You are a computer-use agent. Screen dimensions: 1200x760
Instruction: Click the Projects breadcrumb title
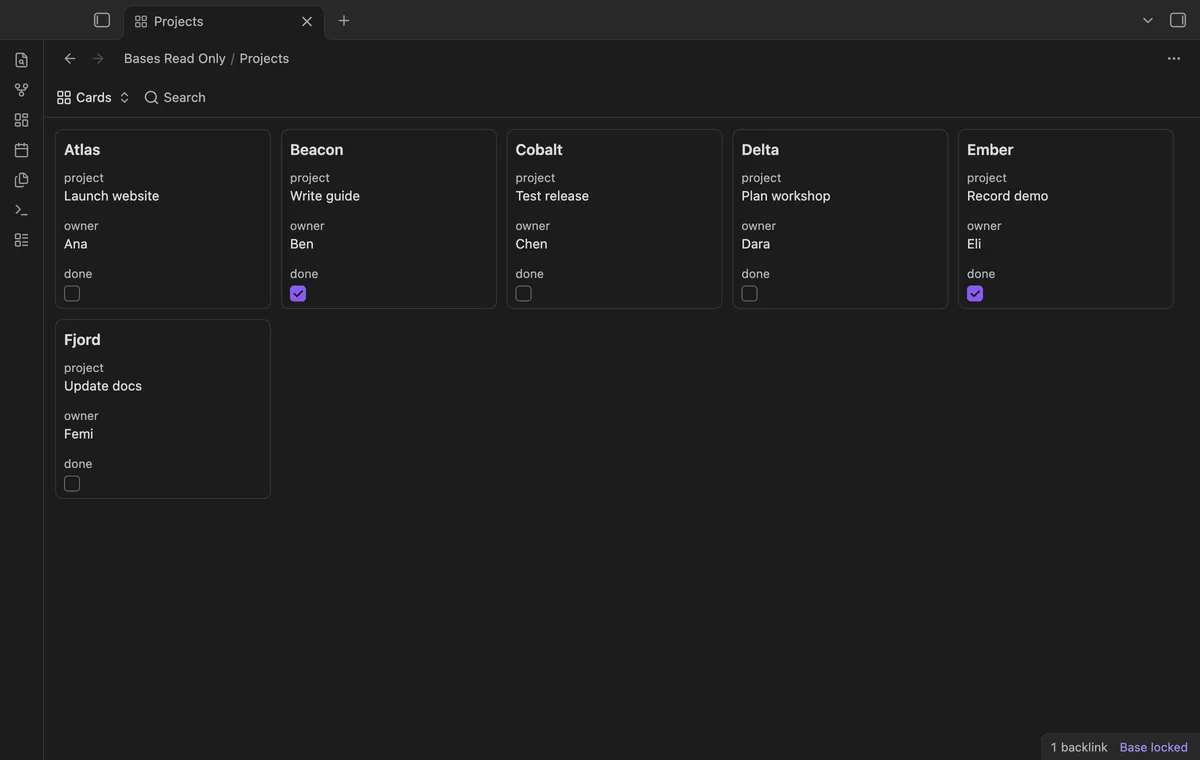tap(264, 58)
